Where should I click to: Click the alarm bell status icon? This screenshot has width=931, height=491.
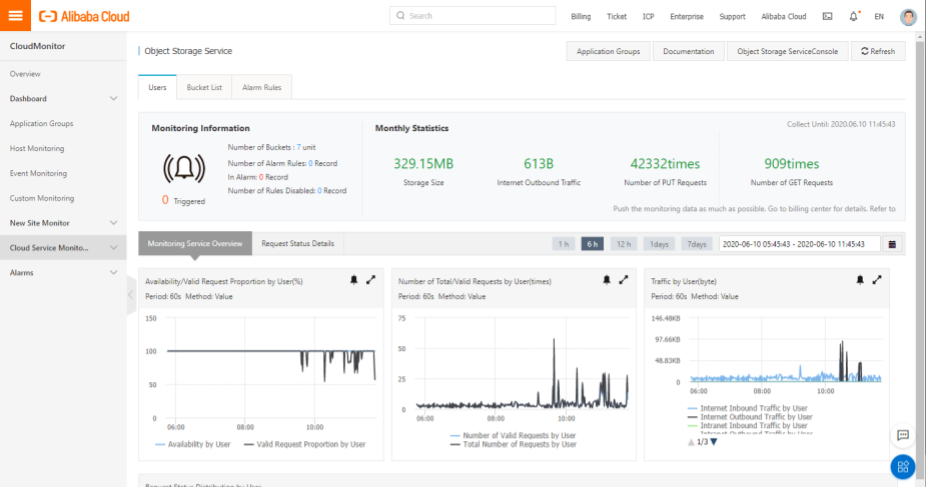point(184,168)
